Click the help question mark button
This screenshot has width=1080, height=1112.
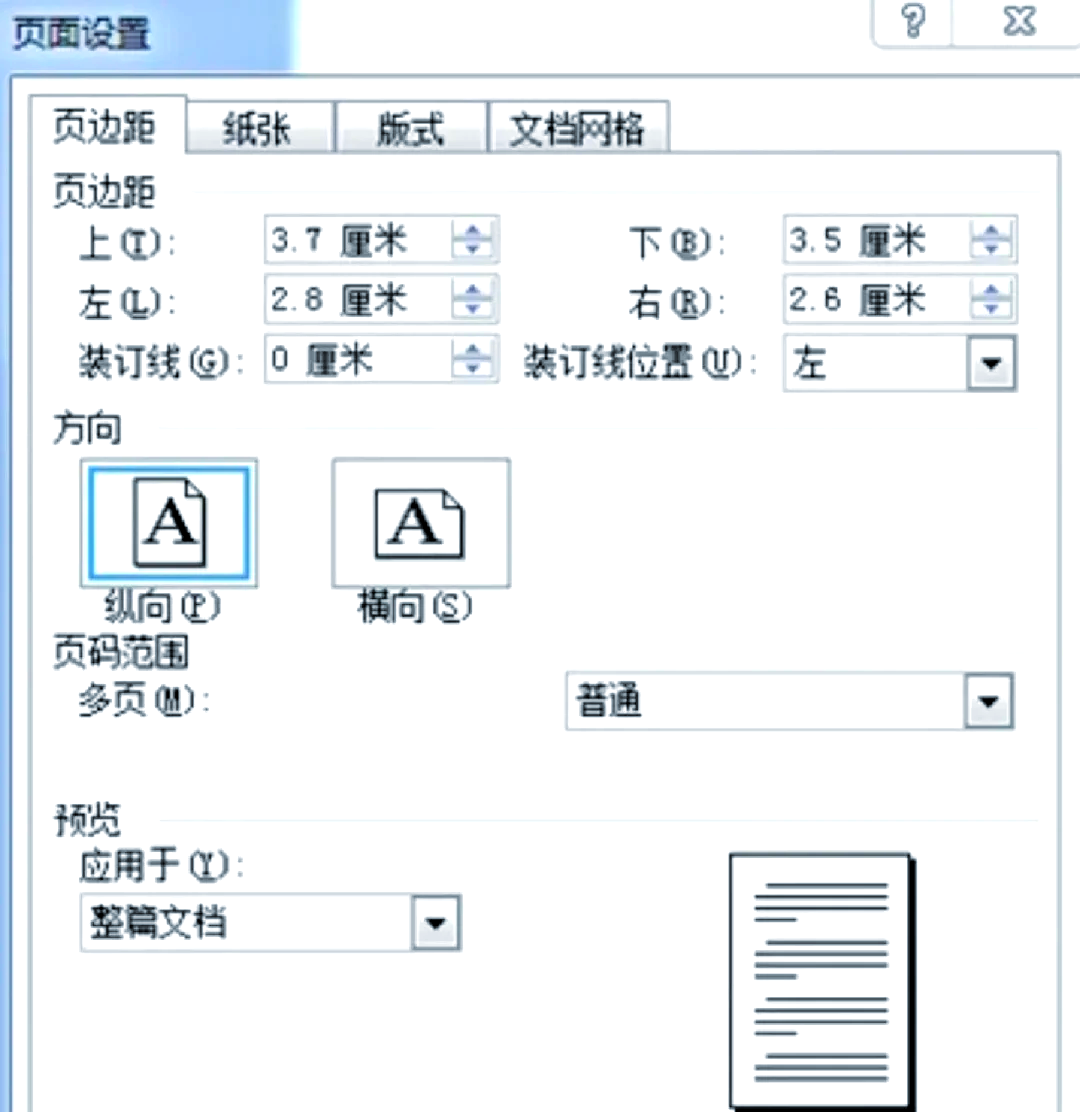[913, 21]
